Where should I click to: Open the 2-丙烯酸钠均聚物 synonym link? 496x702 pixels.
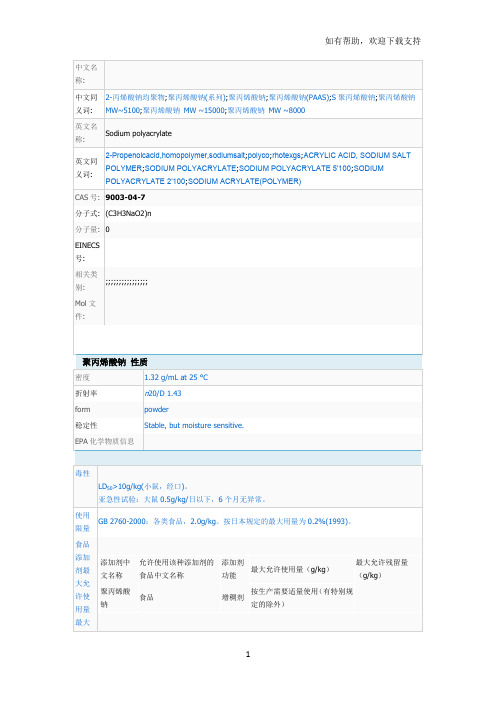(135, 97)
